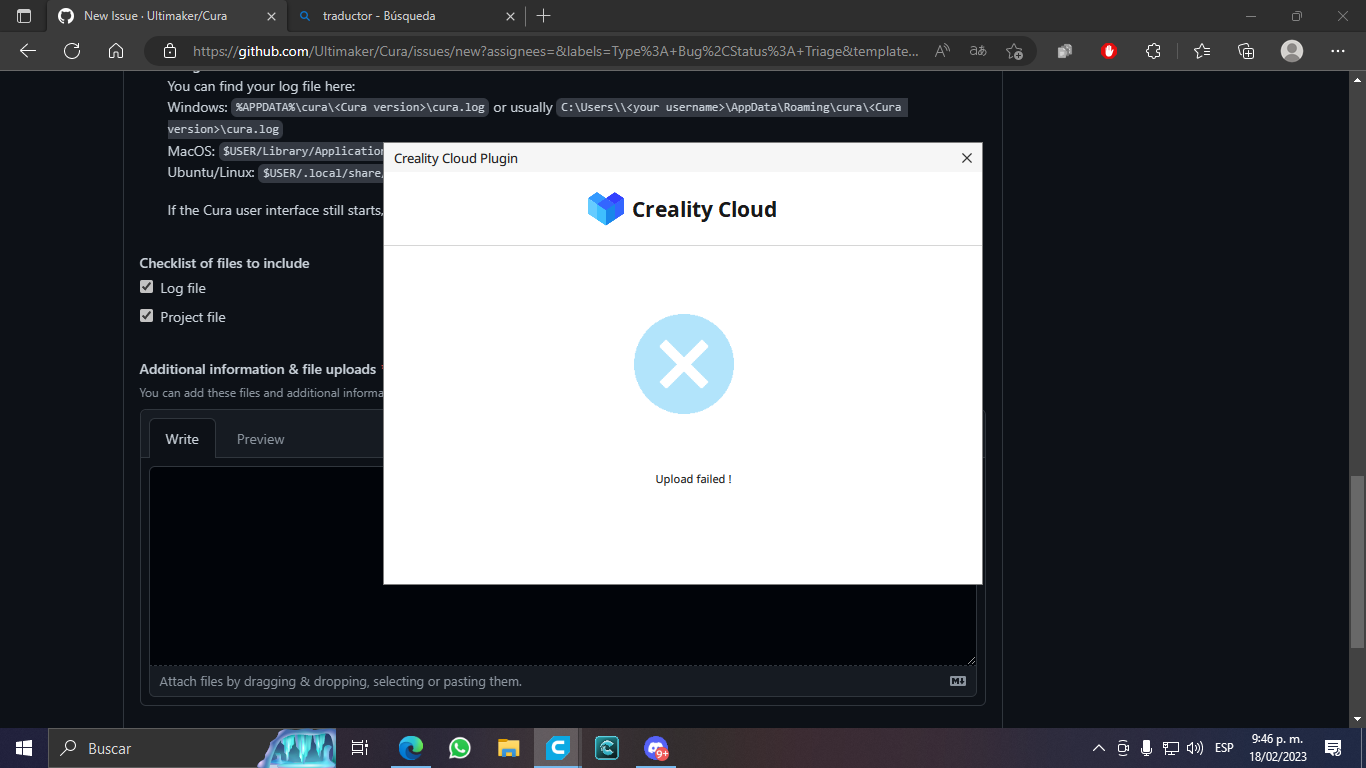1366x768 pixels.
Task: Close the Creality Cloud Plugin dialog
Action: pyautogui.click(x=966, y=158)
